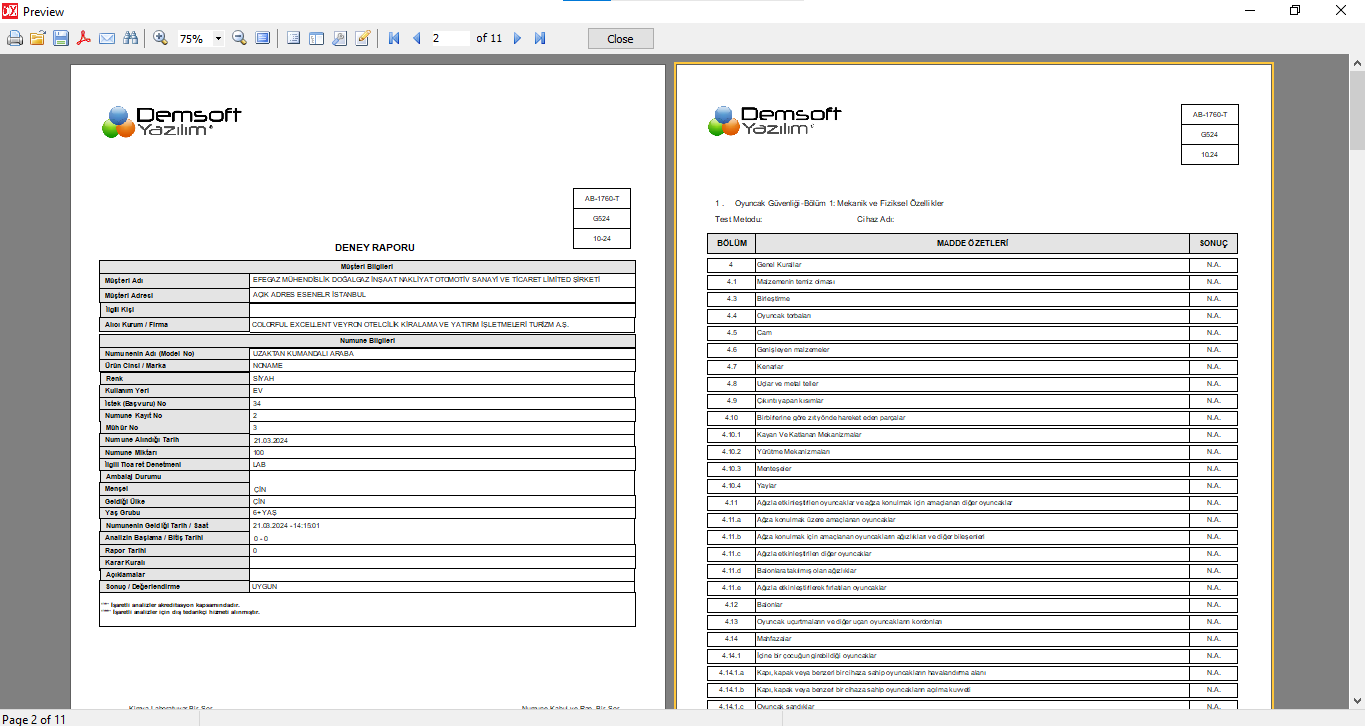
Task: Click the 'Cam' row text
Action: point(763,332)
